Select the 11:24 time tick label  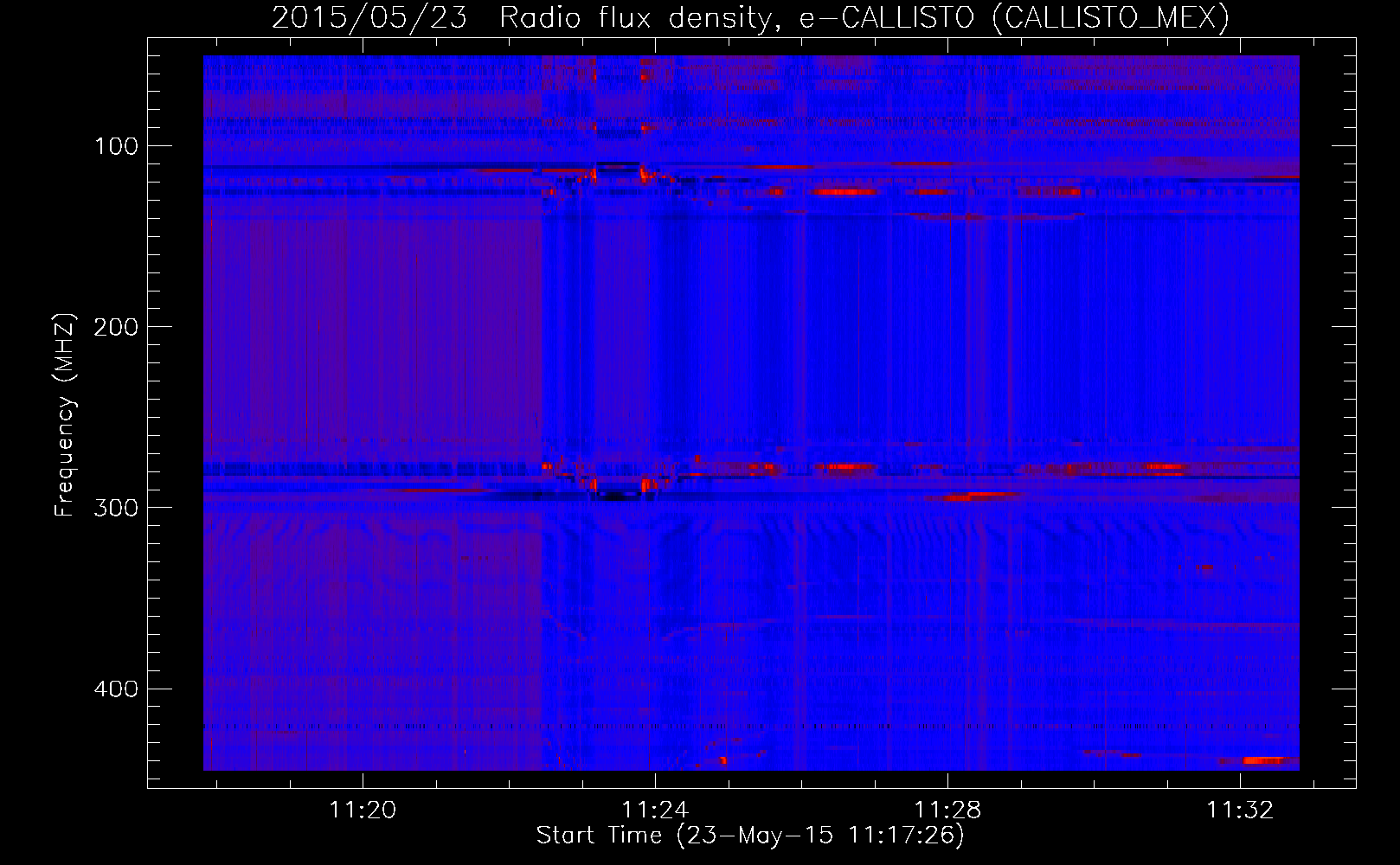(656, 810)
